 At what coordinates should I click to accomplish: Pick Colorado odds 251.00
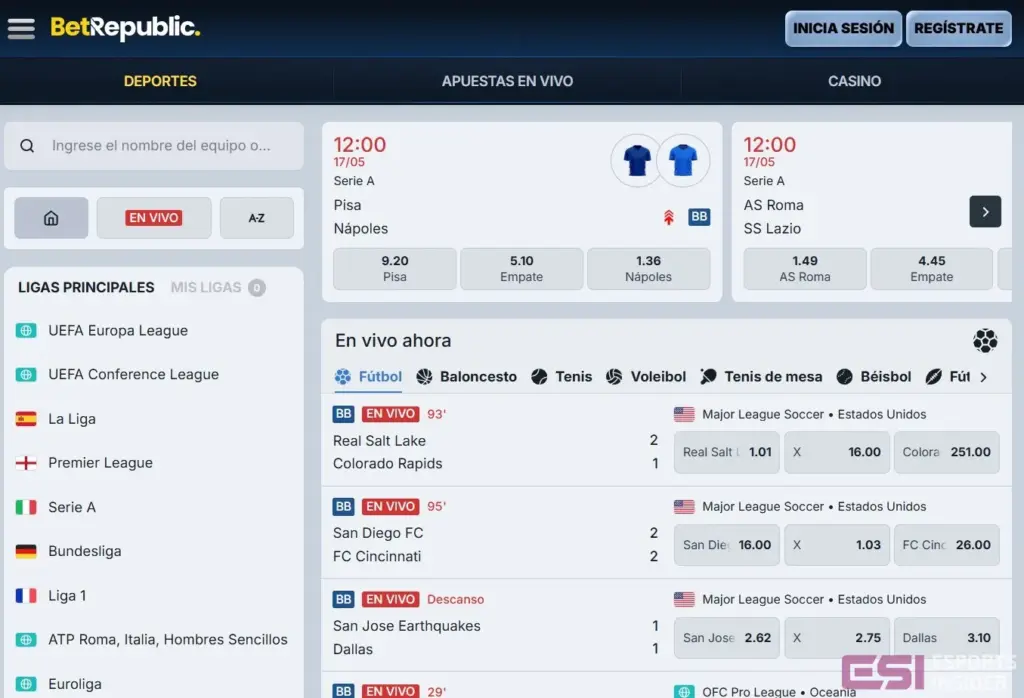(x=946, y=452)
